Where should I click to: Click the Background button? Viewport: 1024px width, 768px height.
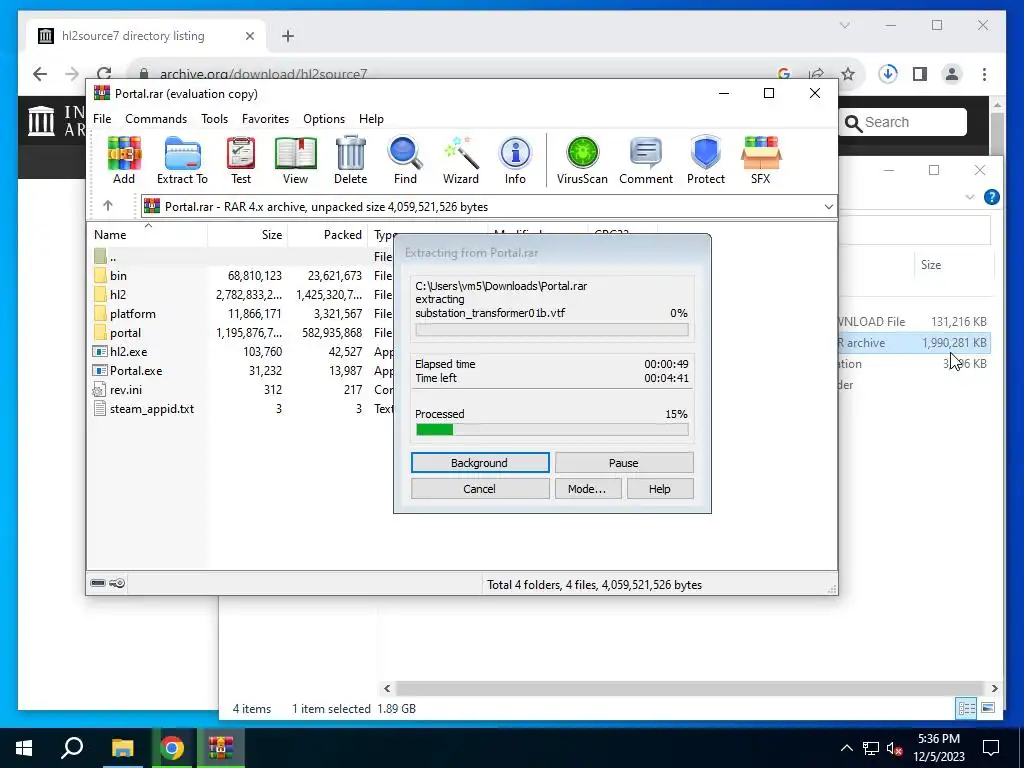[480, 463]
